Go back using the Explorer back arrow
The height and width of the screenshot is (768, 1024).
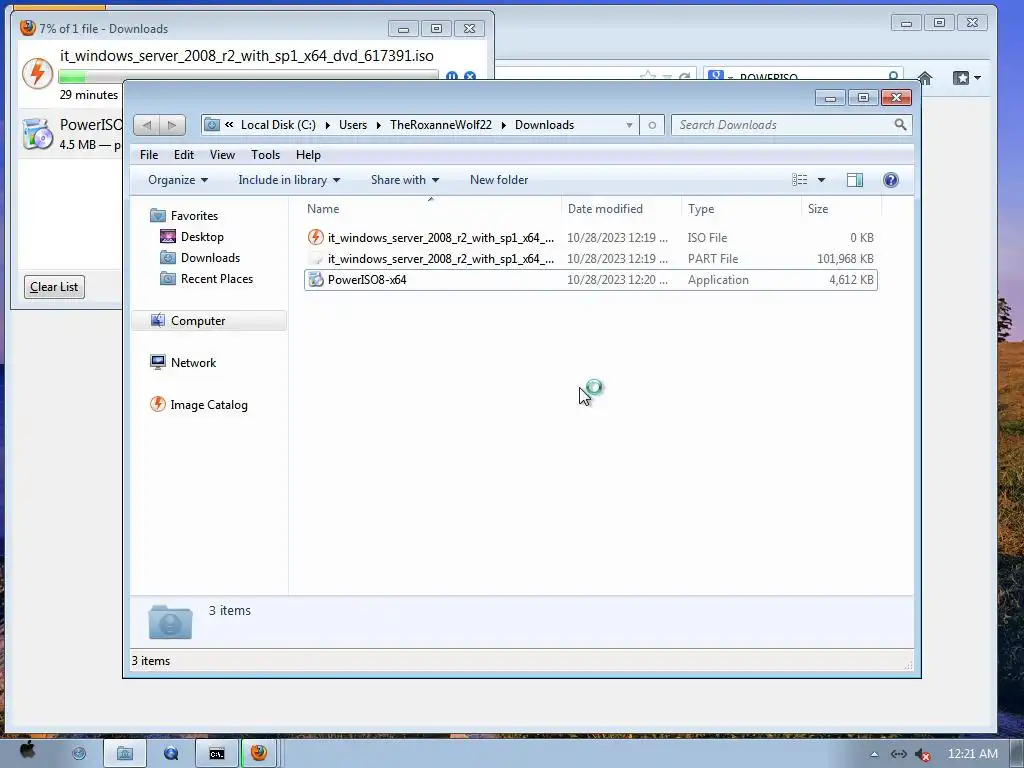pos(147,125)
